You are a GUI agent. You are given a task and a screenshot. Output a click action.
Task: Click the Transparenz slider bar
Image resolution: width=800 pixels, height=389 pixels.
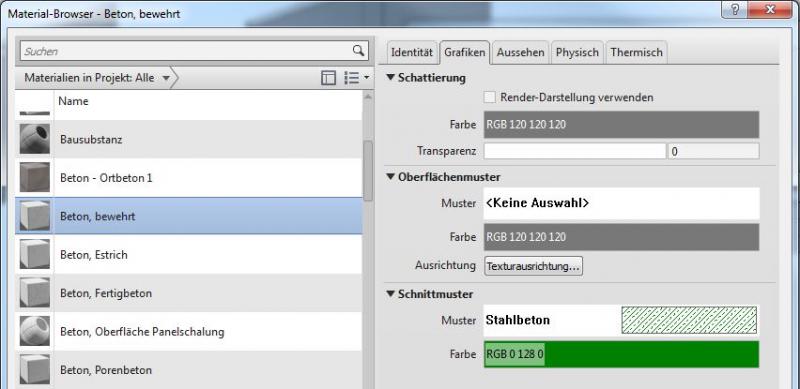pos(574,151)
